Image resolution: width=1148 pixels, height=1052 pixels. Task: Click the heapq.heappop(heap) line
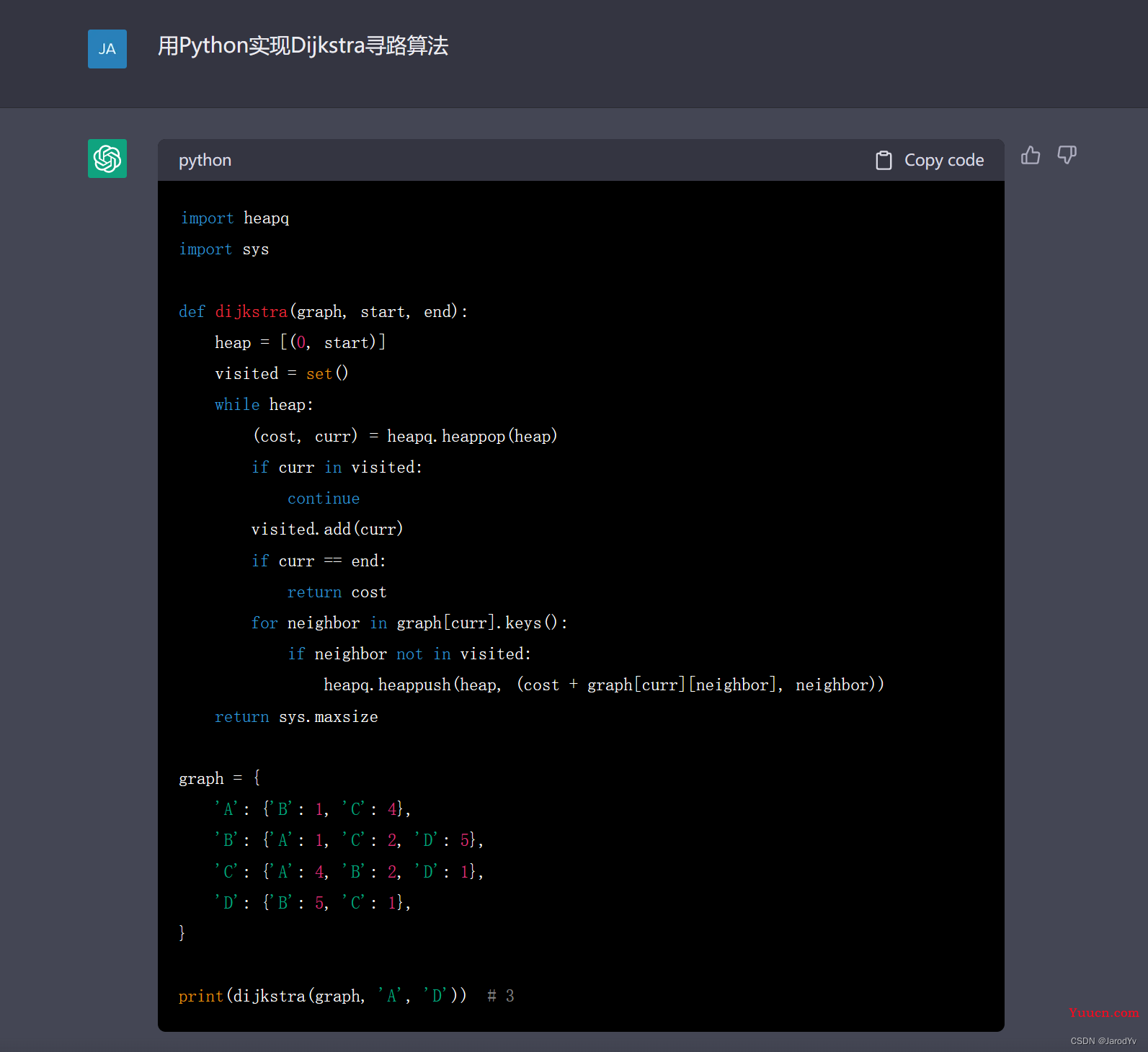tap(405, 436)
